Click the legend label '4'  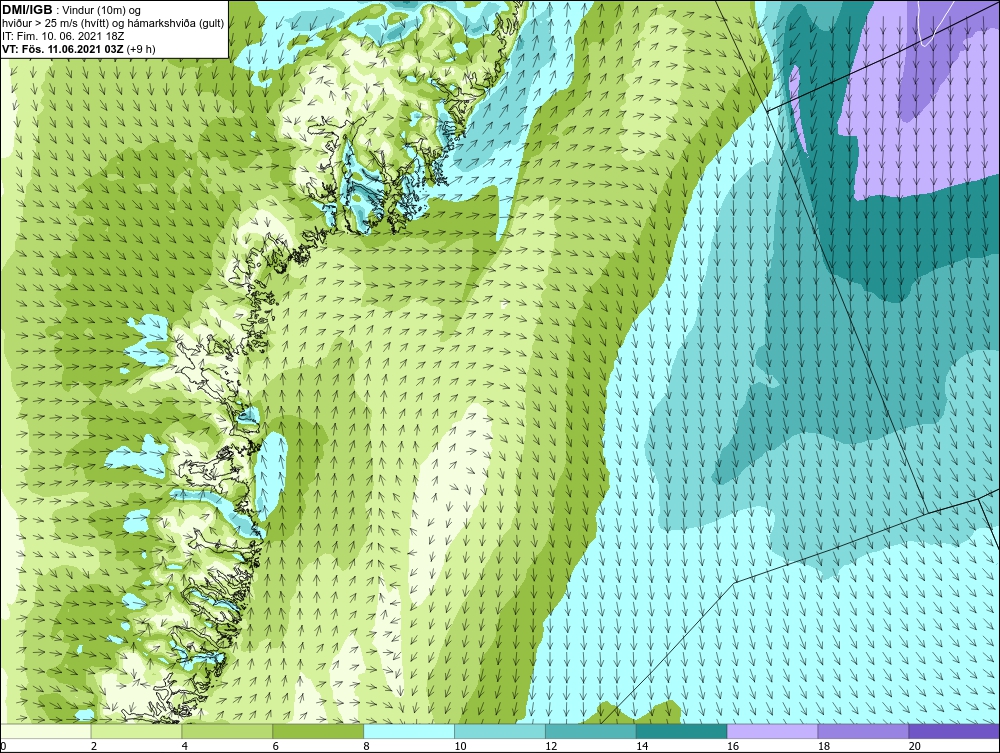click(x=184, y=746)
